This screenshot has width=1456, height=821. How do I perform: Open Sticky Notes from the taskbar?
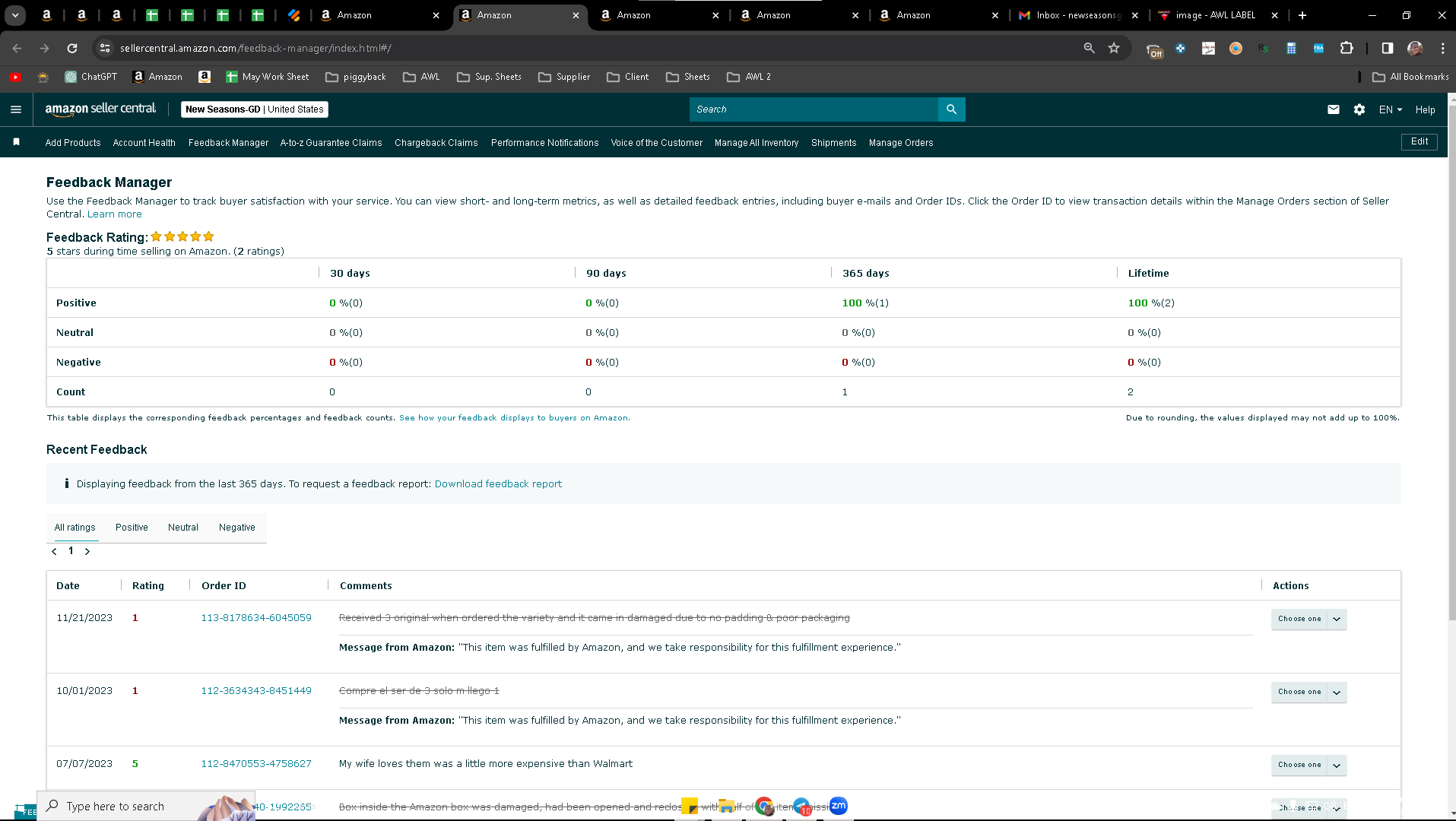click(x=690, y=806)
